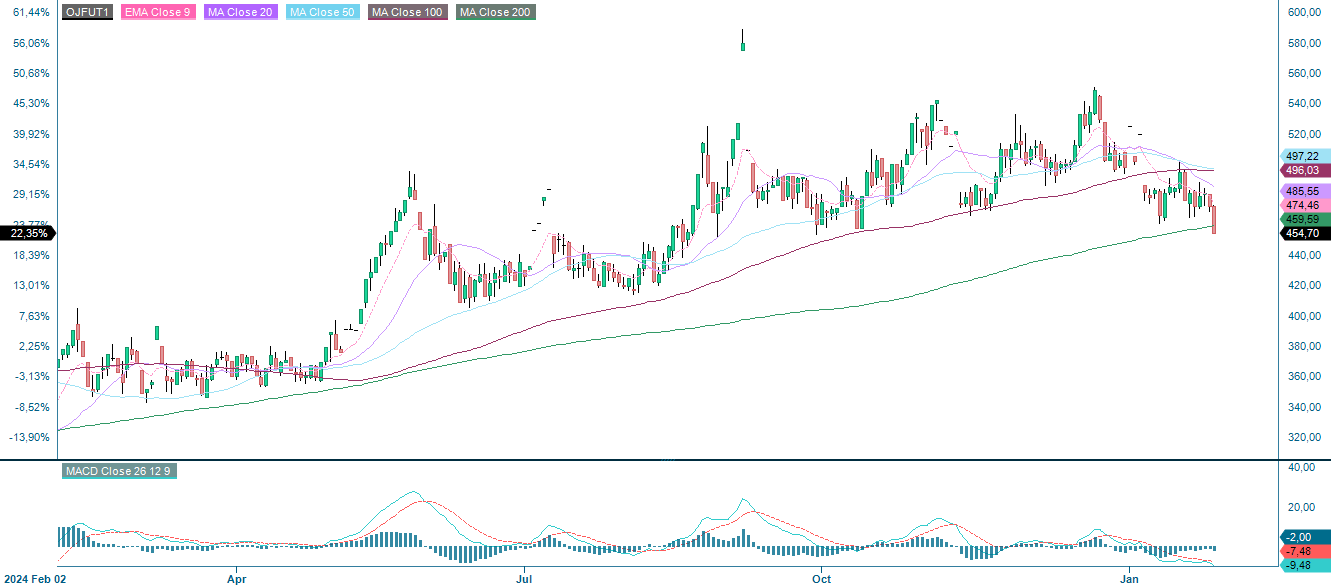Click the 497,22 MA 50 price tag
The image size is (1331, 587).
click(x=1305, y=157)
